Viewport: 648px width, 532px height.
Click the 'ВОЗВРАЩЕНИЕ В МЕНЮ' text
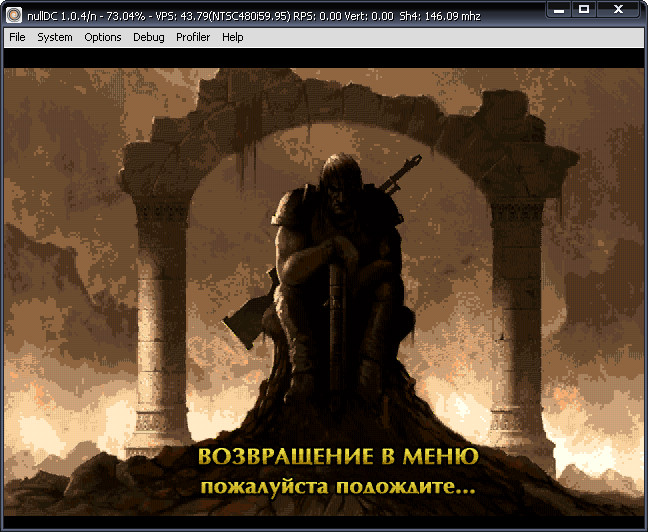point(338,456)
